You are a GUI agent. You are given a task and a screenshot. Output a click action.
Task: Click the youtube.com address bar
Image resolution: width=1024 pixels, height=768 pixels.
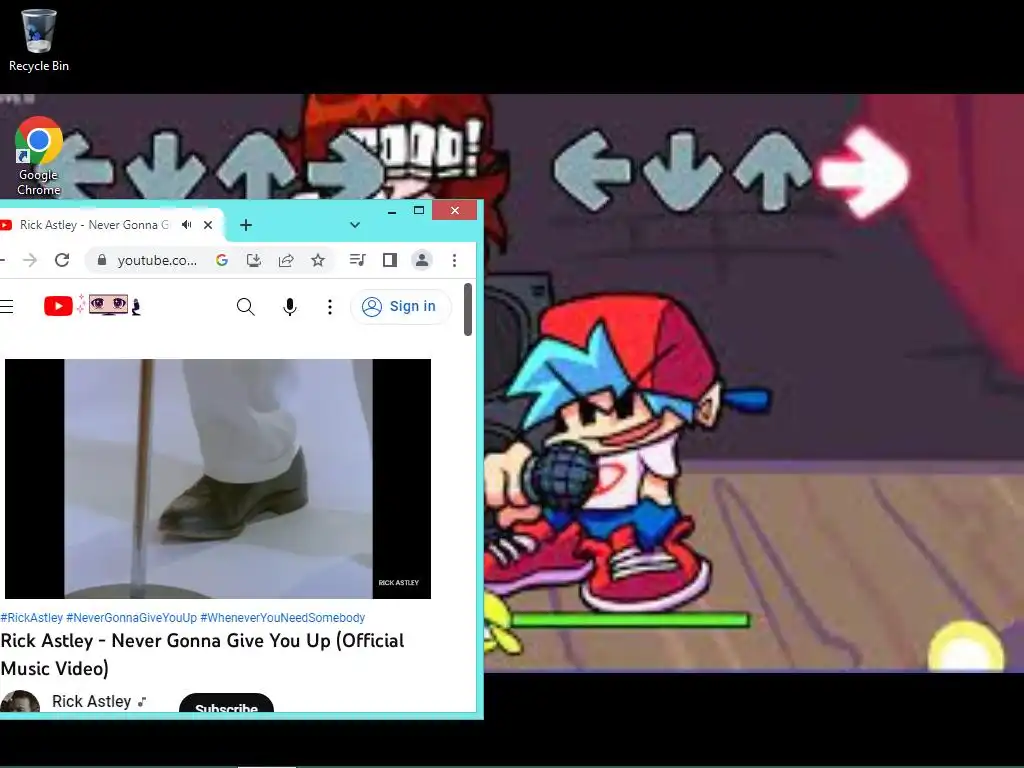click(x=157, y=261)
